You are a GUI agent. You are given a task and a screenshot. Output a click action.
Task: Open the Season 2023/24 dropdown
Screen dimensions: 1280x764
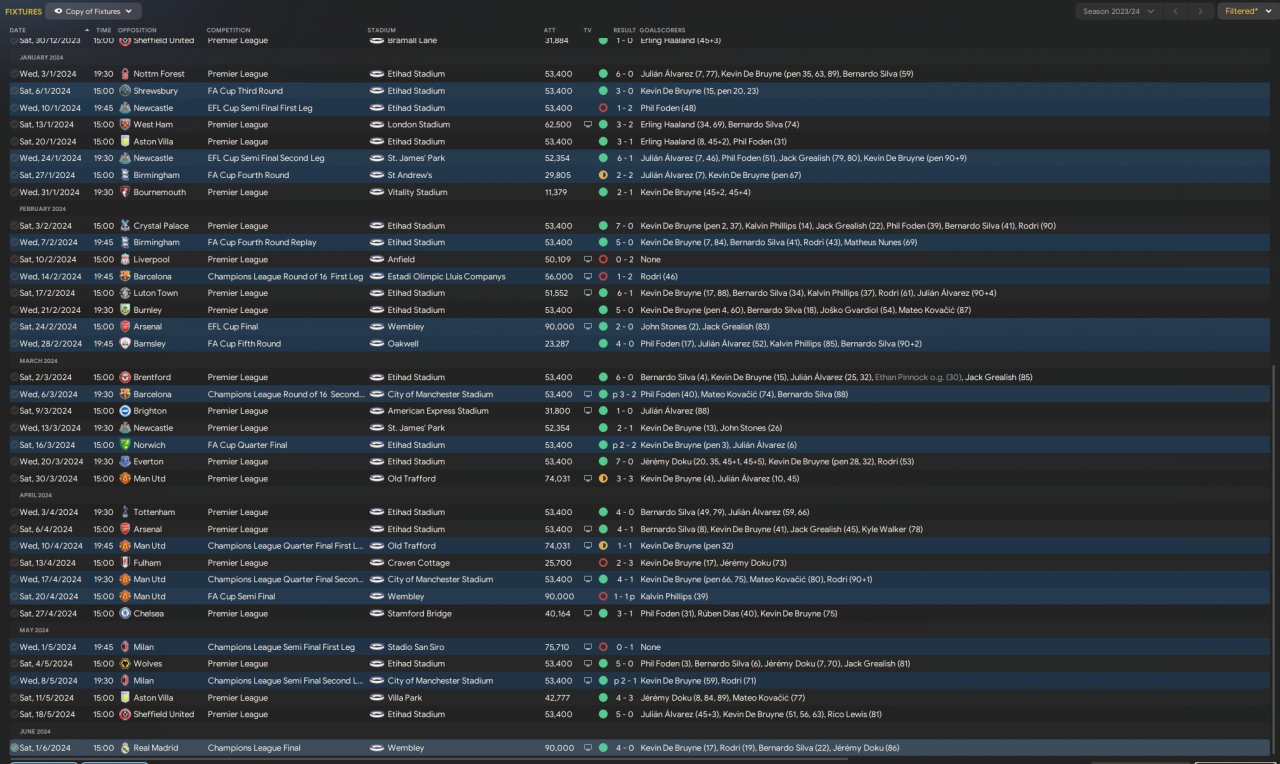coord(1118,11)
